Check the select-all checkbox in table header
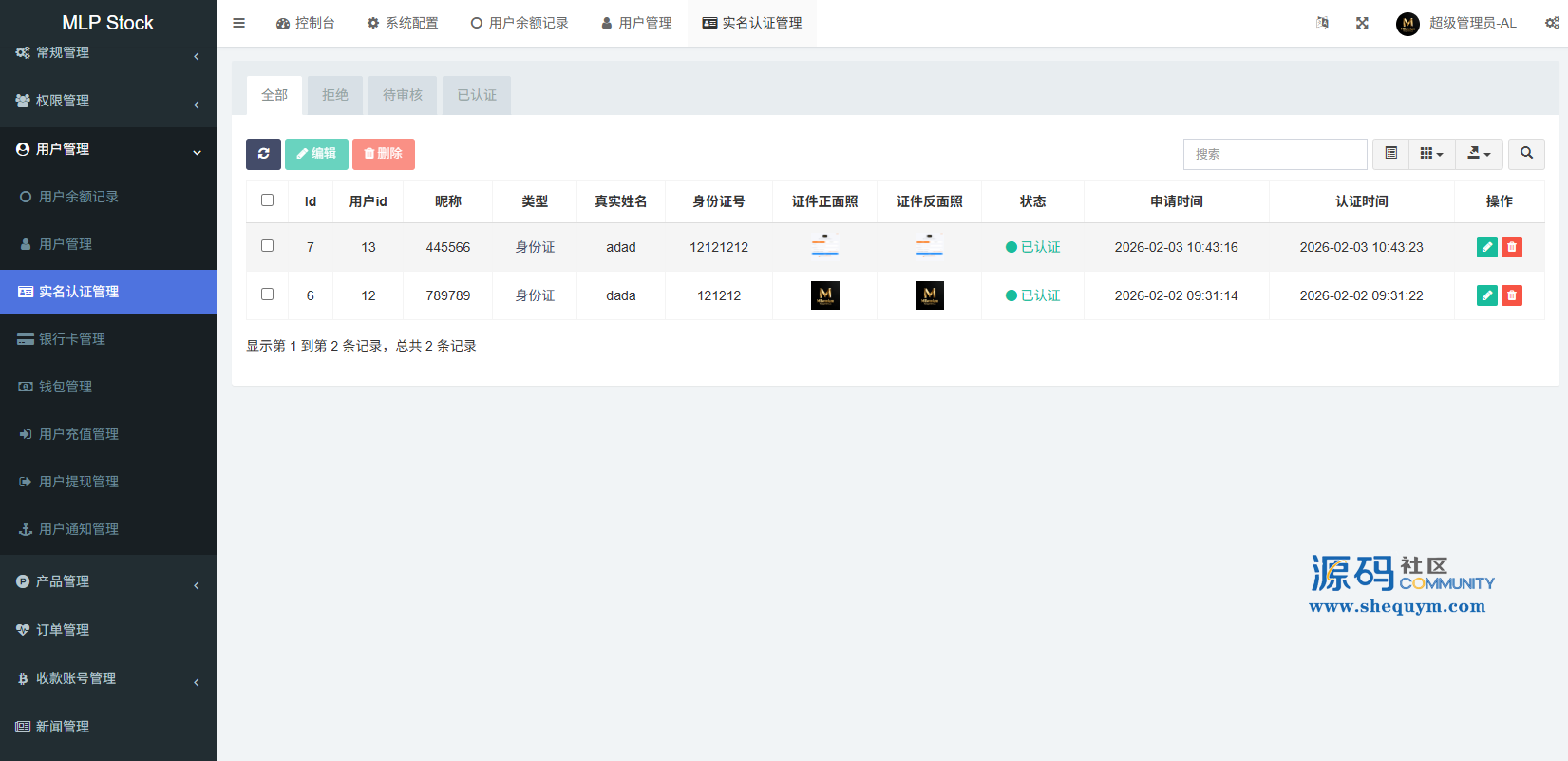 267,200
